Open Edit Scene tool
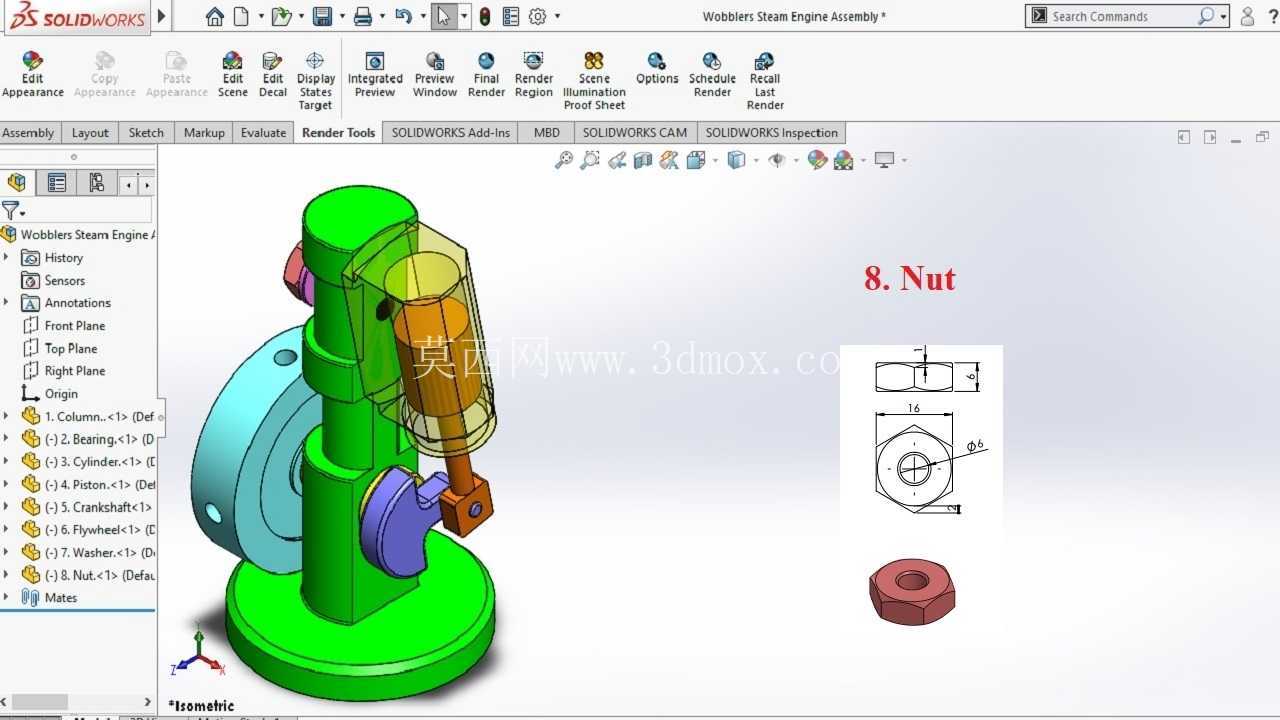1280x720 pixels. [232, 75]
